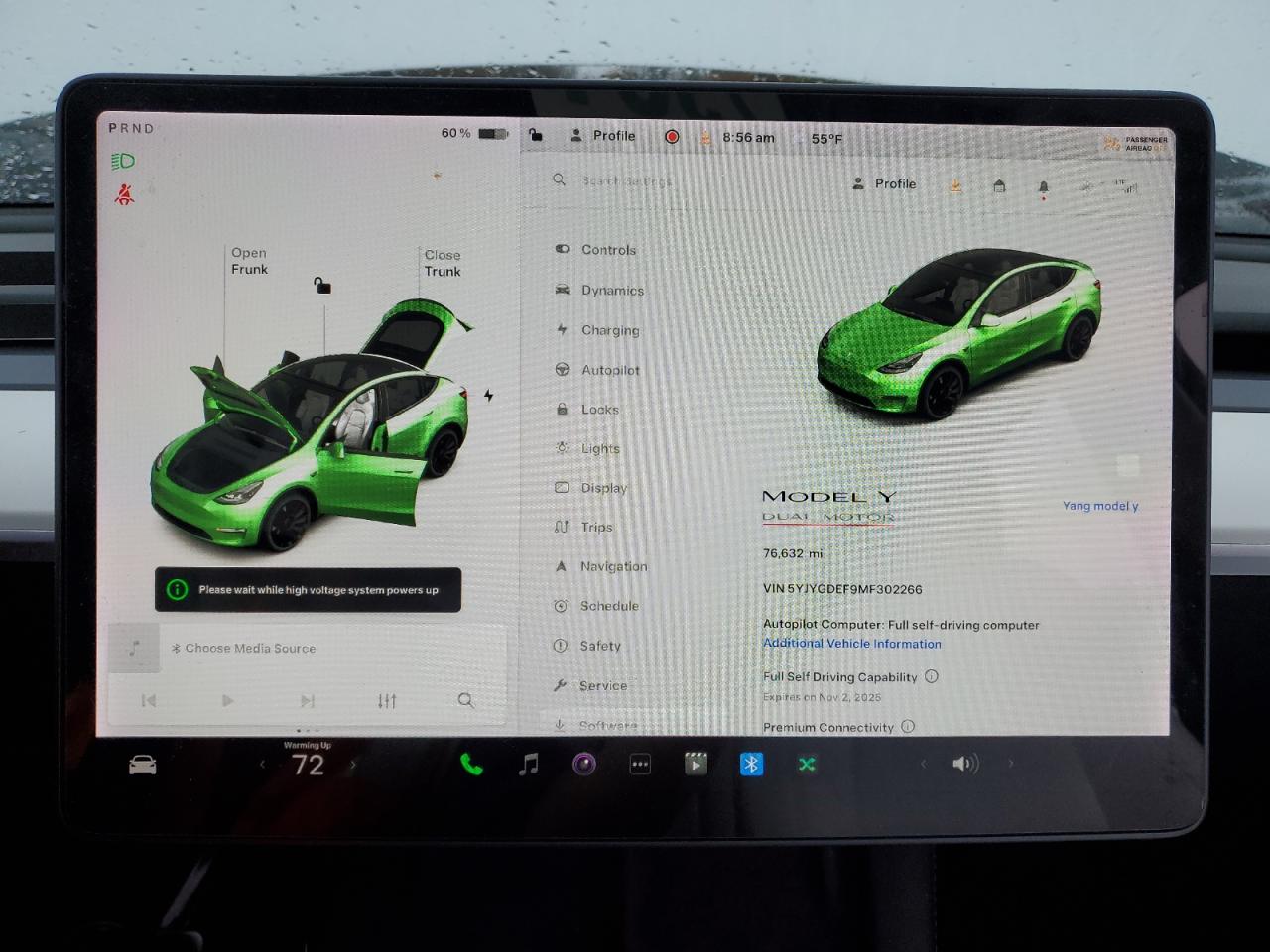The height and width of the screenshot is (952, 1270).
Task: Open the Service settings tab
Action: click(x=604, y=685)
